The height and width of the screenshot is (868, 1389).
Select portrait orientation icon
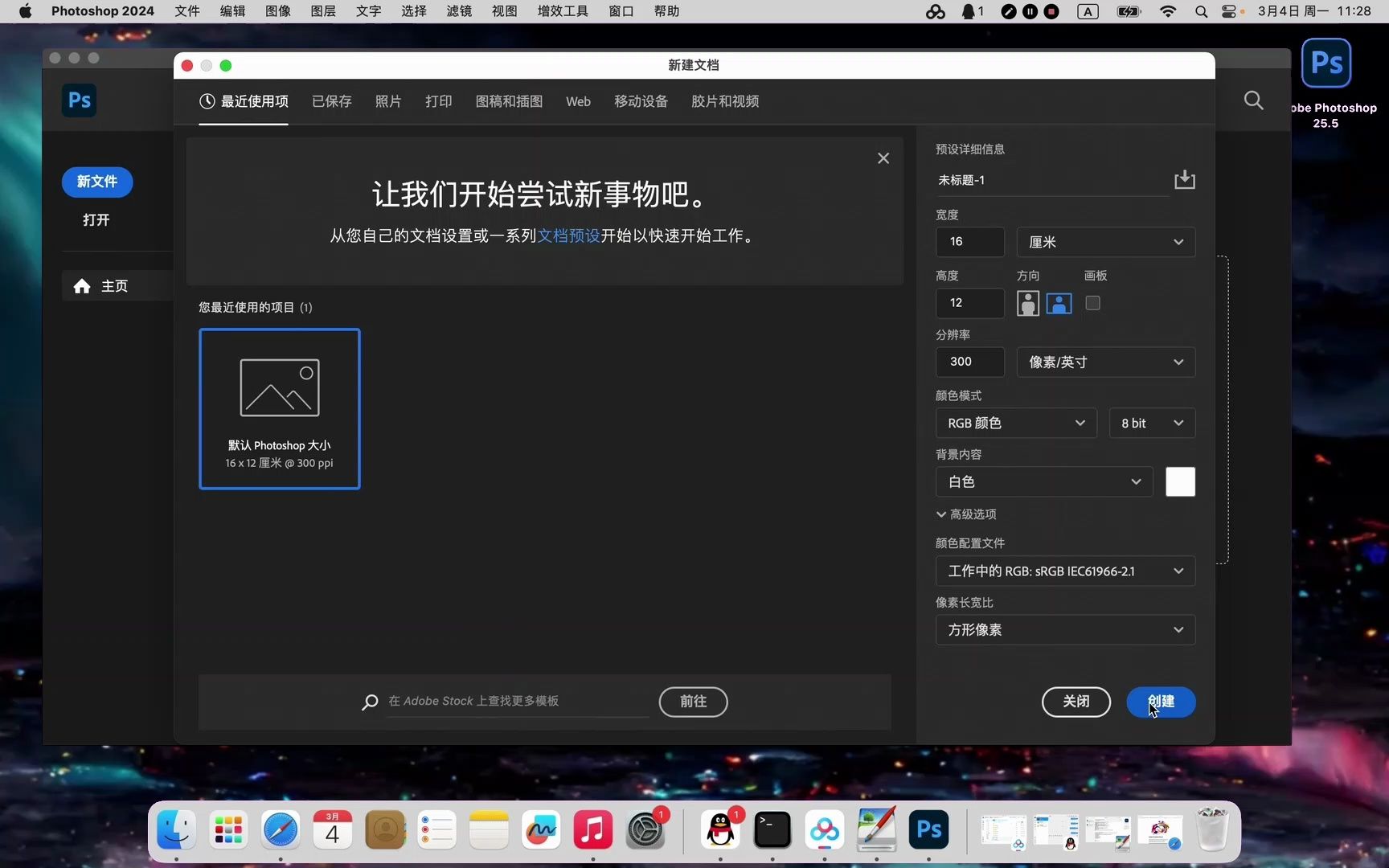[x=1027, y=303]
